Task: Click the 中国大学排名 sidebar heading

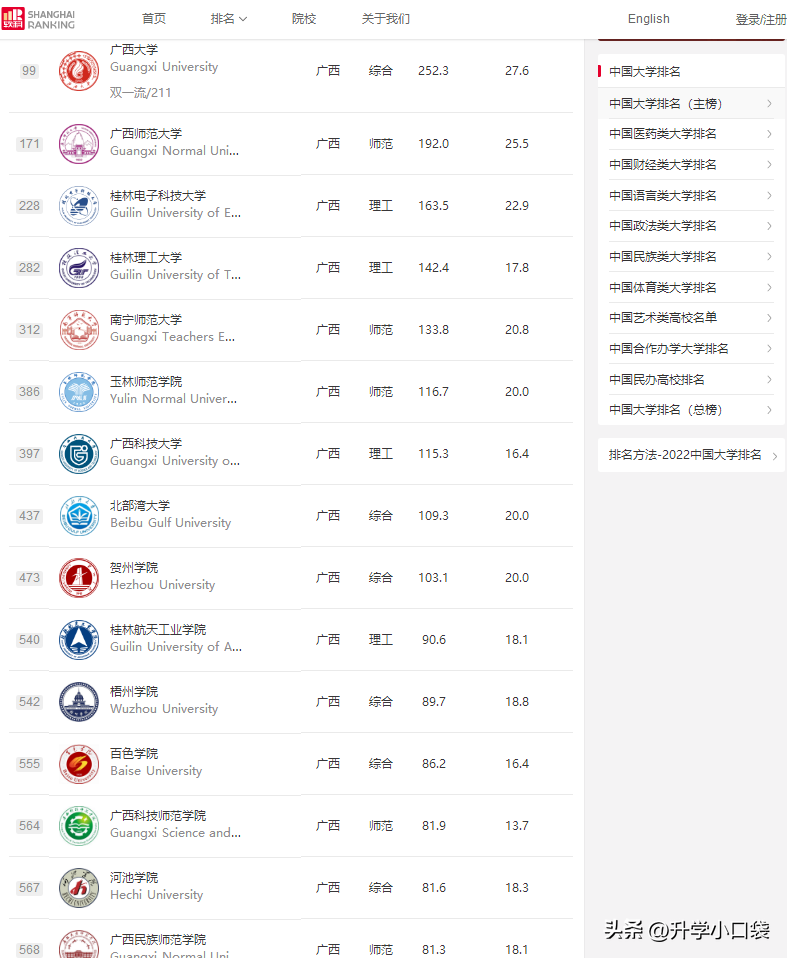Action: (645, 71)
